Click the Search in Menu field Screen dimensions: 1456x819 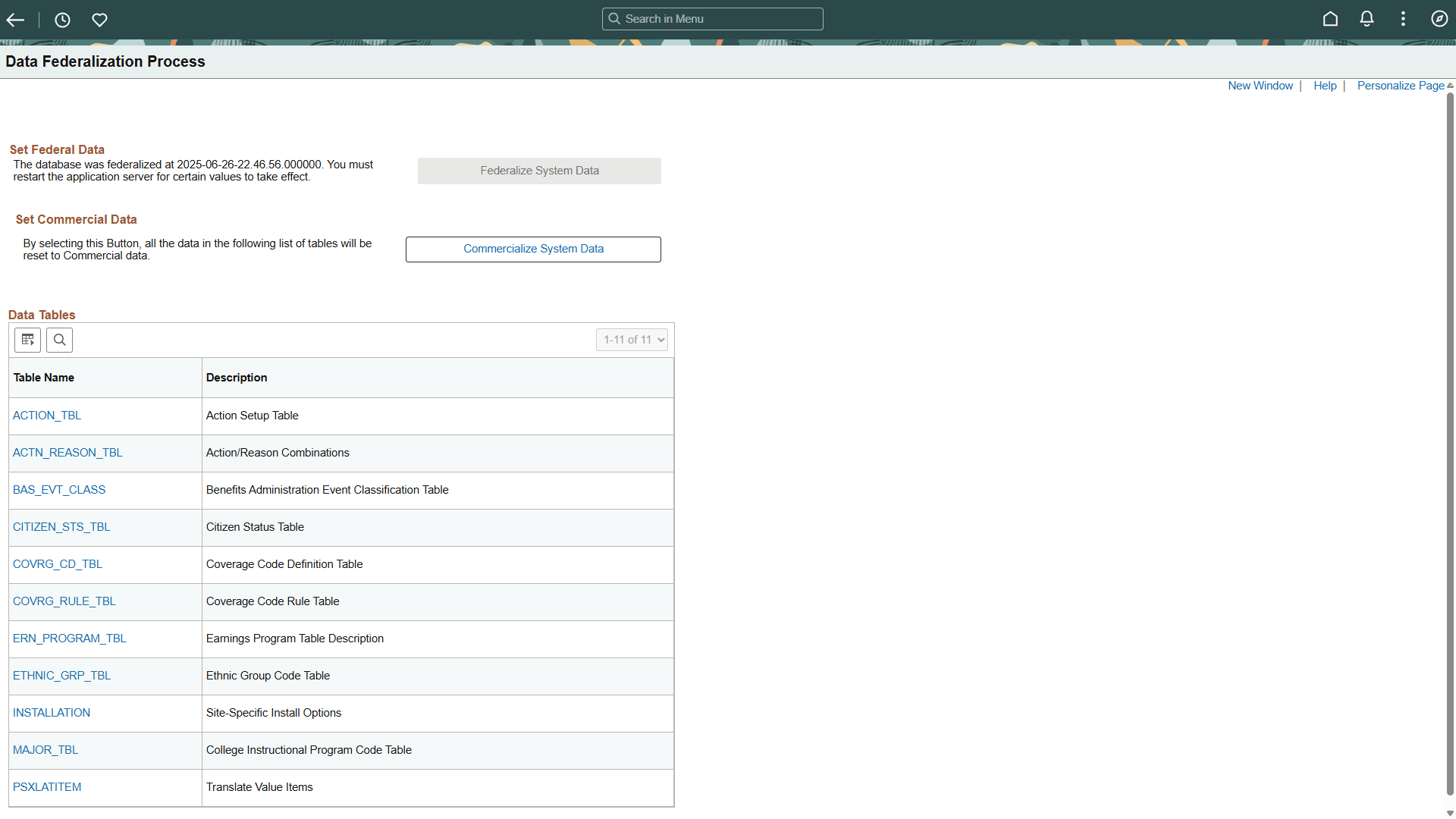coord(712,19)
